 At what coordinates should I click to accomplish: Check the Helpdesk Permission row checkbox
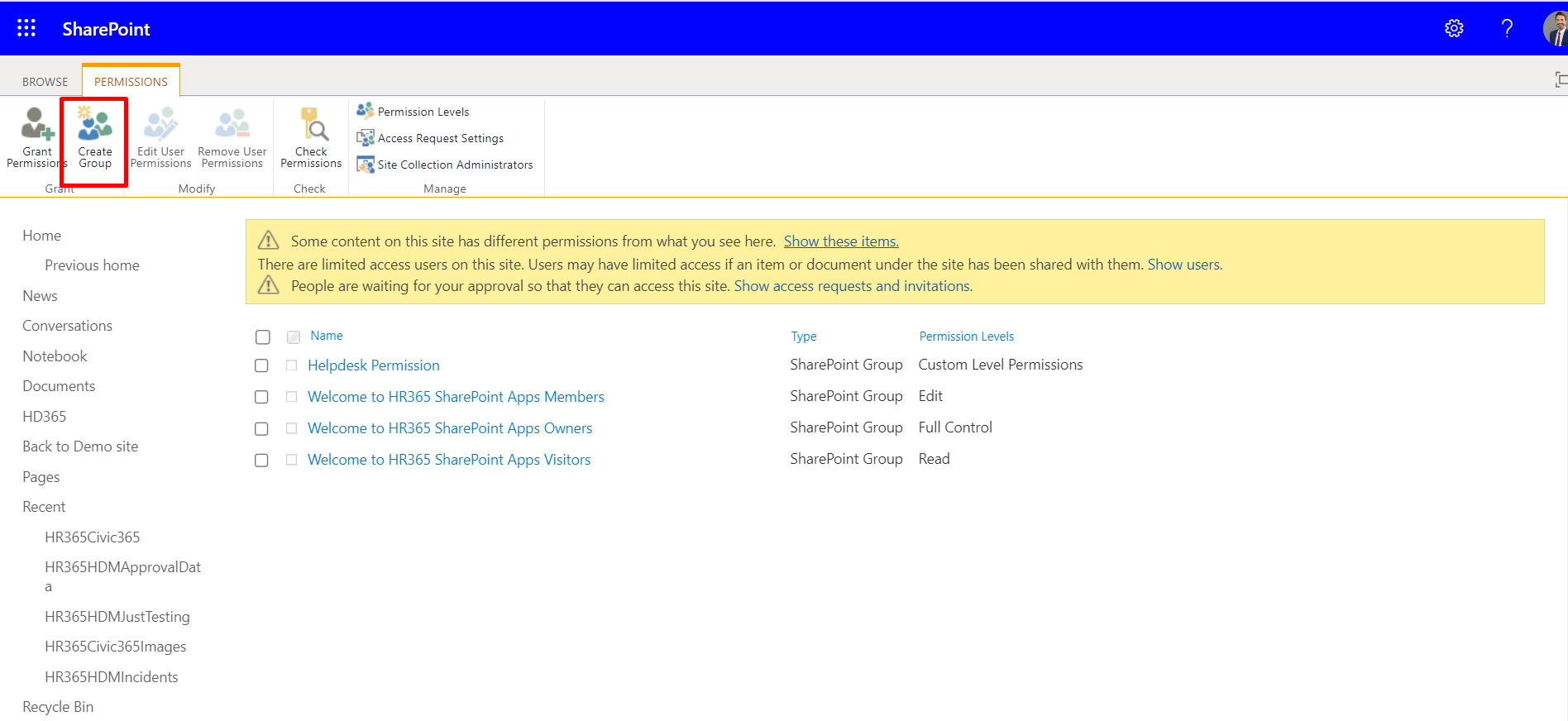click(261, 365)
